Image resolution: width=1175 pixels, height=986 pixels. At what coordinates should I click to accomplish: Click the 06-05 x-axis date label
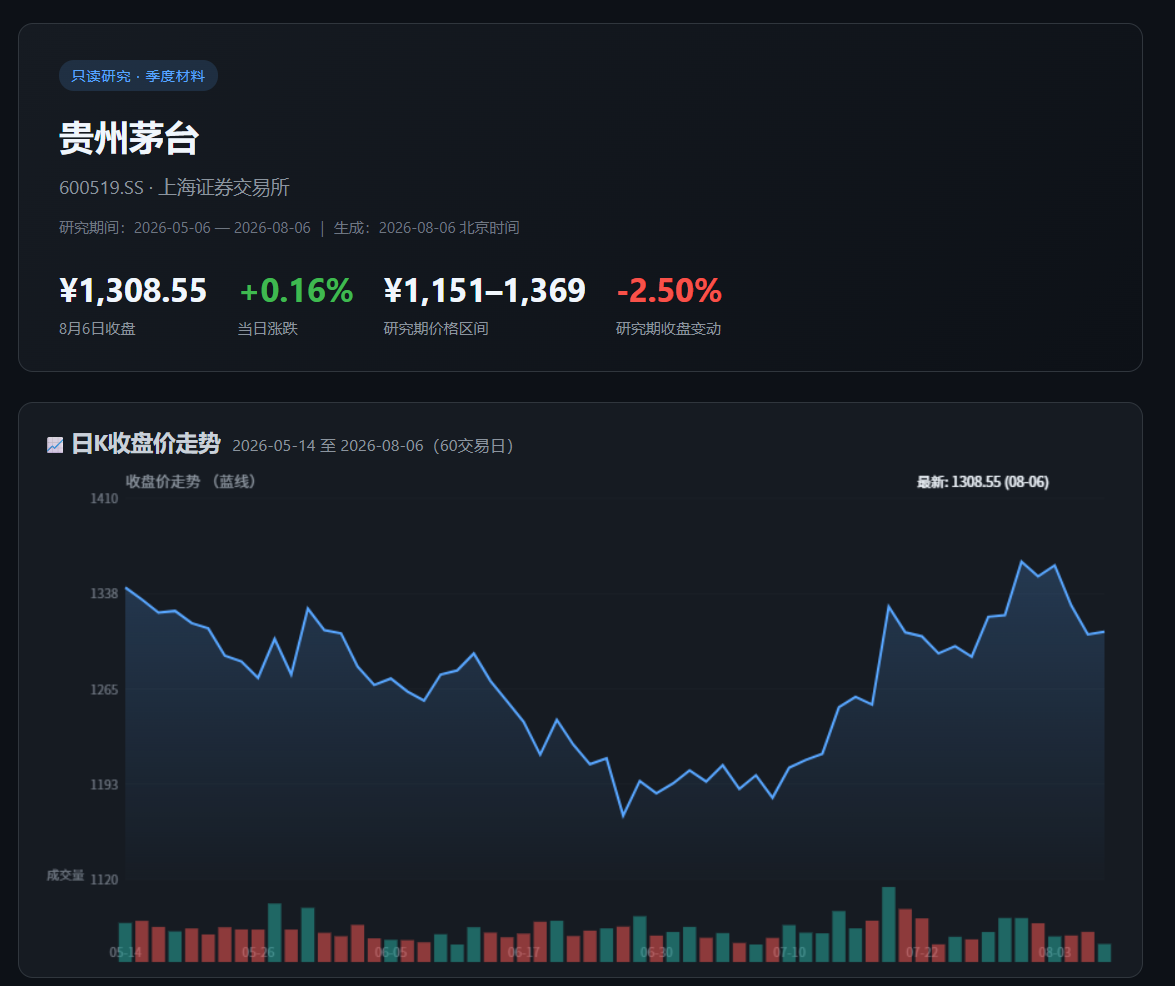tap(390, 952)
